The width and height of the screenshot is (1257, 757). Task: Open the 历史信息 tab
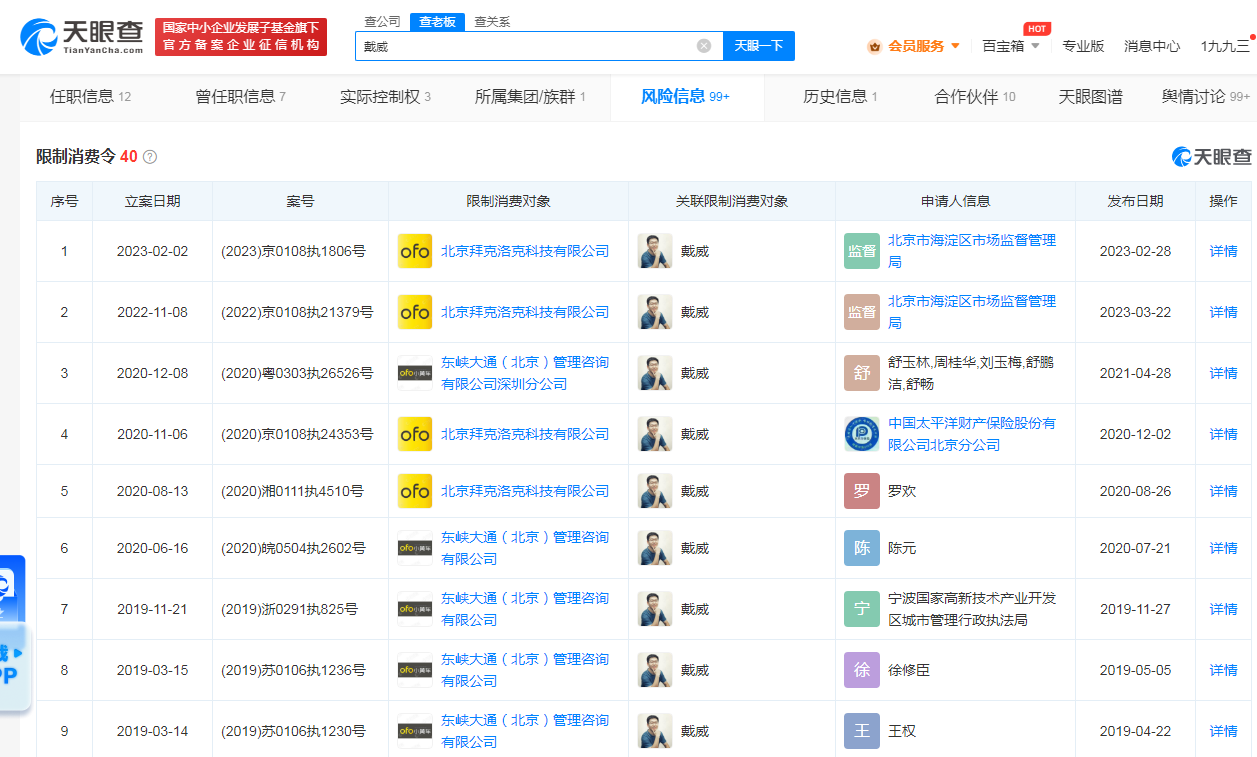point(841,97)
